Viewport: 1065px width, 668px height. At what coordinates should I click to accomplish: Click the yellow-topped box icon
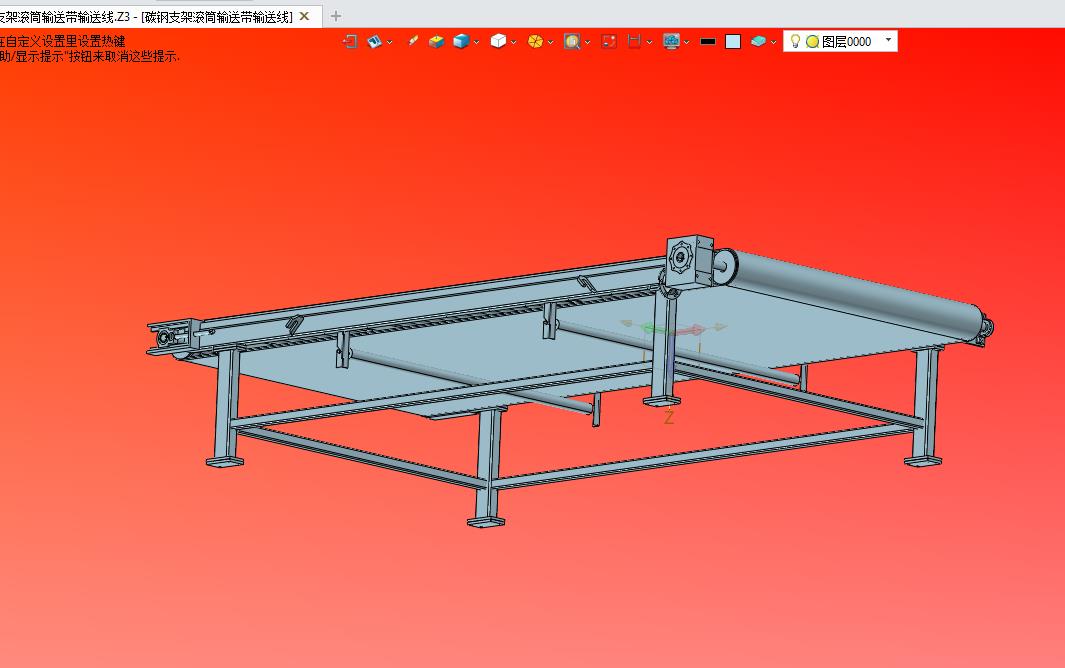click(x=437, y=41)
